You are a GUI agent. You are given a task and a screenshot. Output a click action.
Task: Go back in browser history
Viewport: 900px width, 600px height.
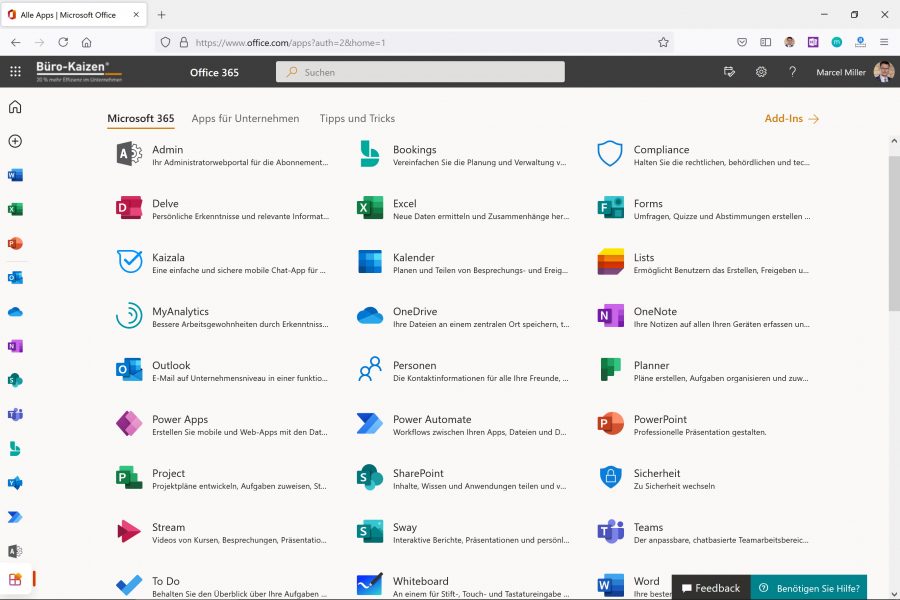click(15, 42)
